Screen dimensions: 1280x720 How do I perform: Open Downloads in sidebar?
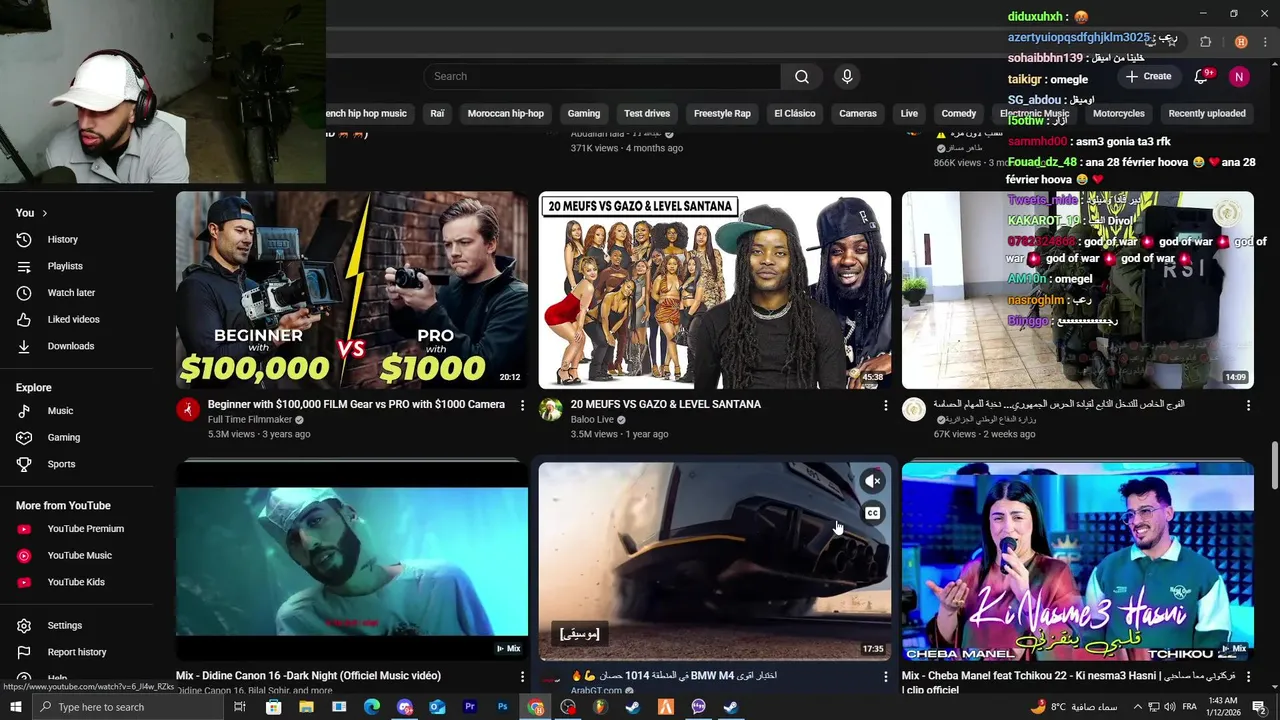click(70, 346)
